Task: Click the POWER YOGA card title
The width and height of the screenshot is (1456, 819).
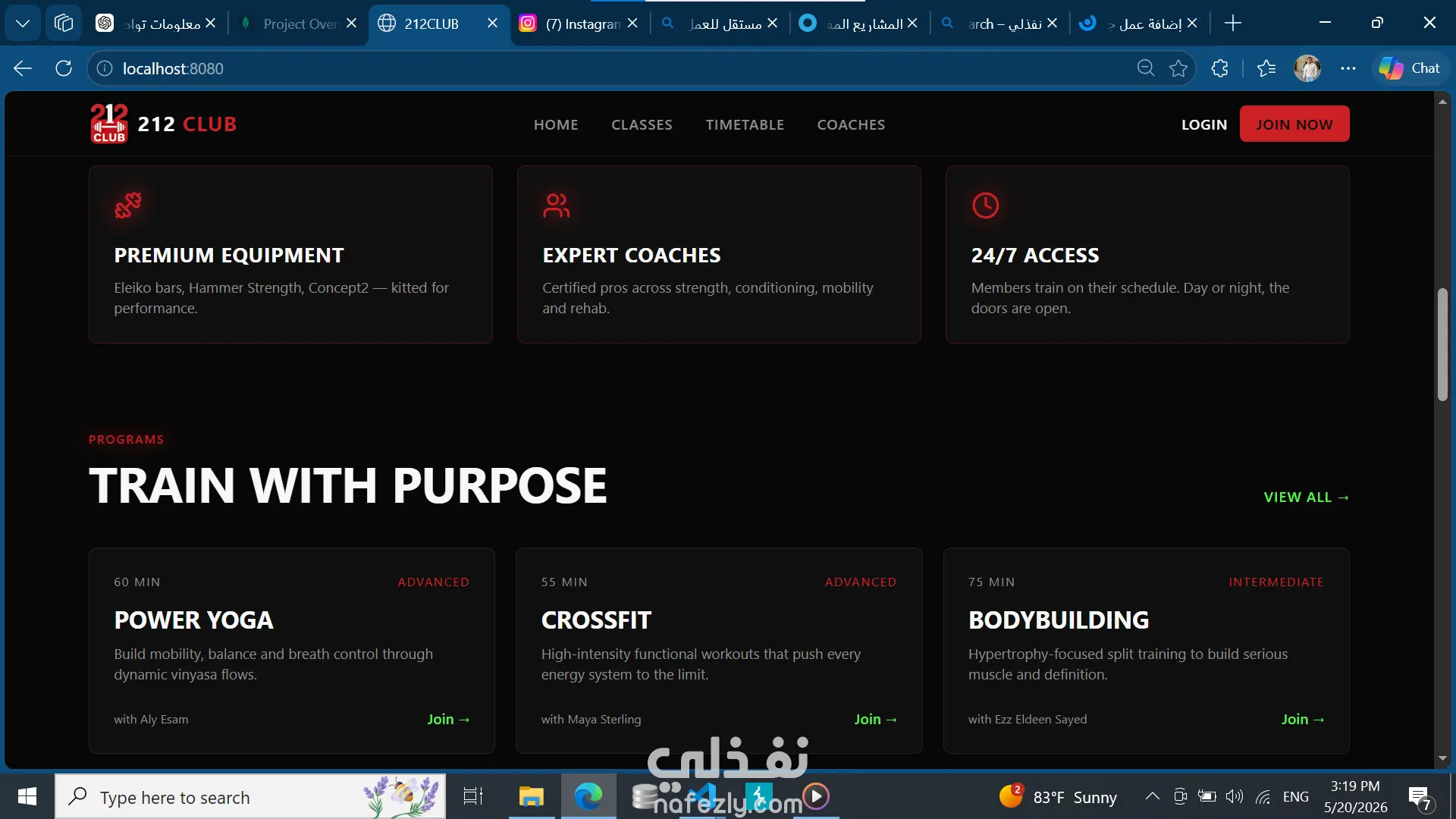Action: [193, 620]
